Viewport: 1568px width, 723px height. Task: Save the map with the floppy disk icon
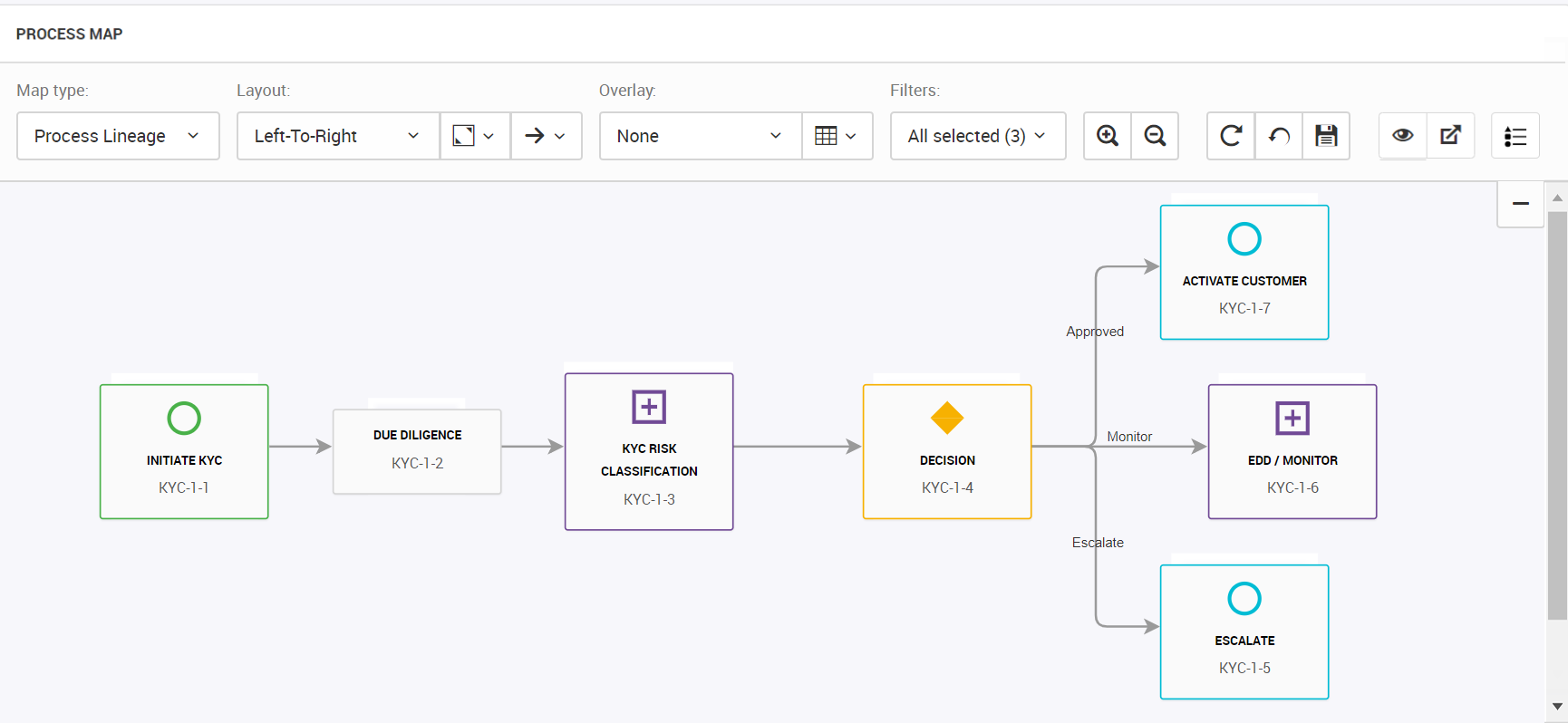coord(1326,136)
